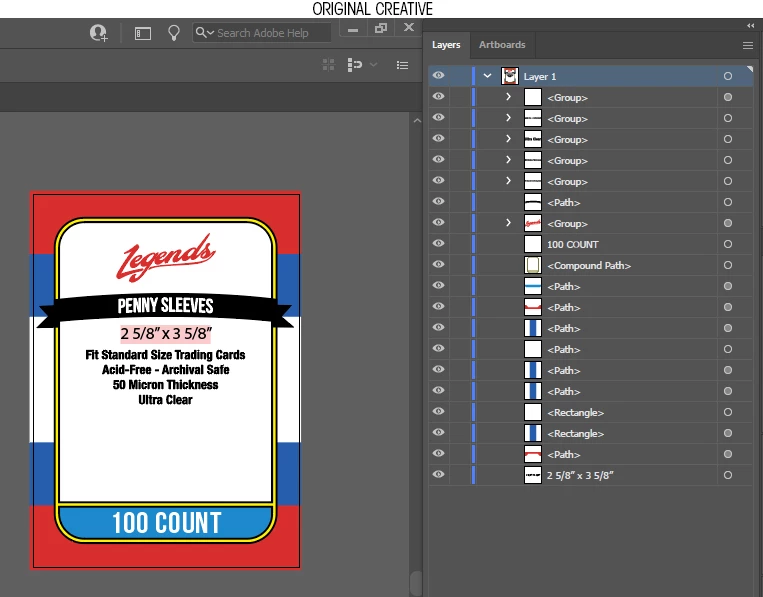Click the canvas vertical scrollbar up arrow
763x597 pixels.
tap(417, 120)
